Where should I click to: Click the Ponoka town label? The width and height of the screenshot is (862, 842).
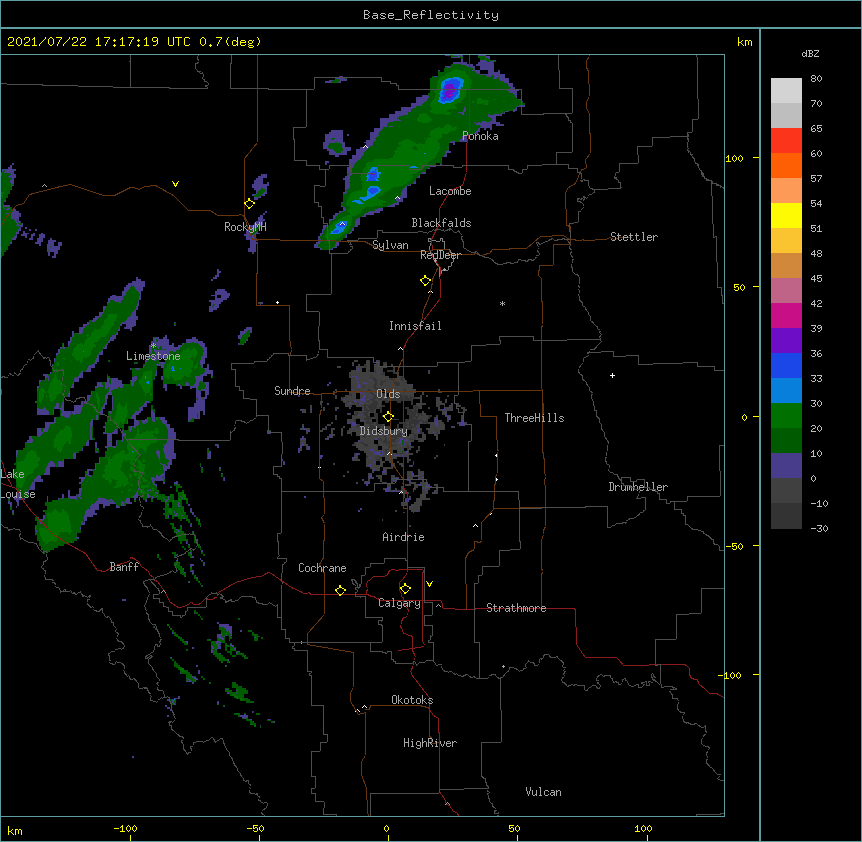click(x=480, y=136)
